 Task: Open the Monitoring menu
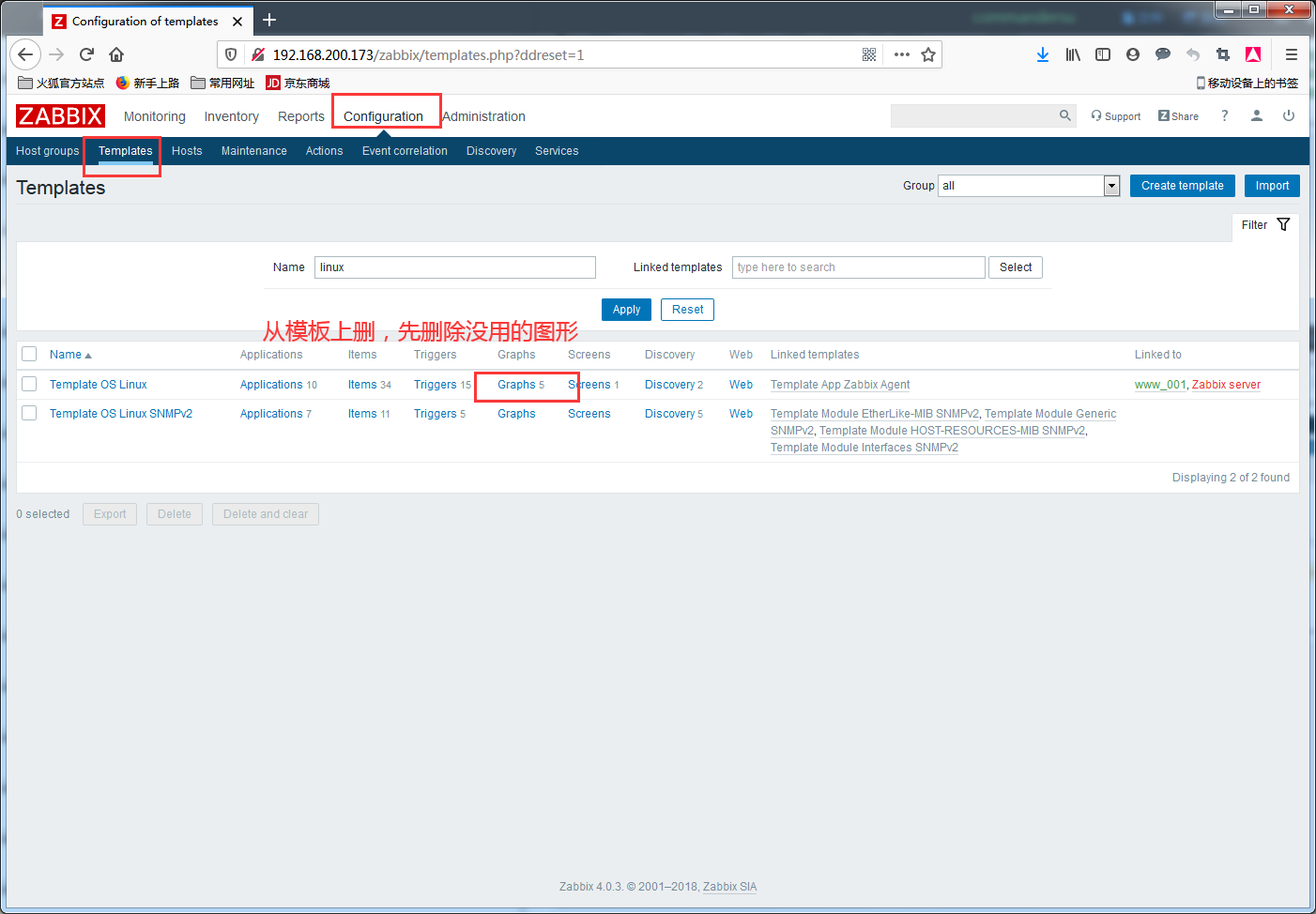click(x=155, y=116)
